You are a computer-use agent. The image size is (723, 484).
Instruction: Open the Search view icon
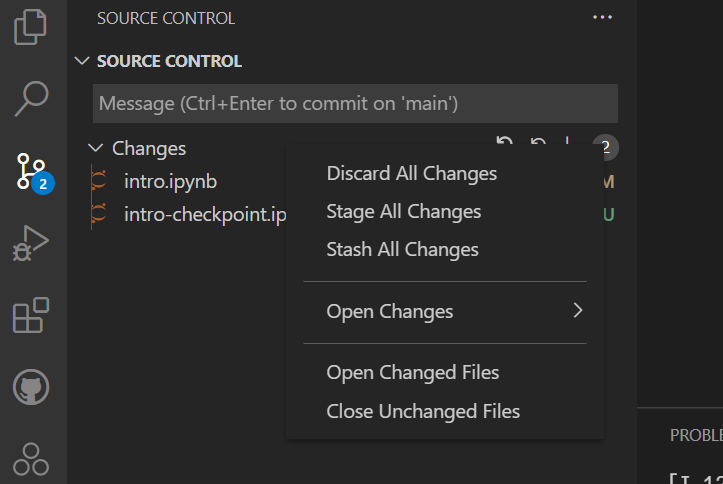tap(31, 98)
